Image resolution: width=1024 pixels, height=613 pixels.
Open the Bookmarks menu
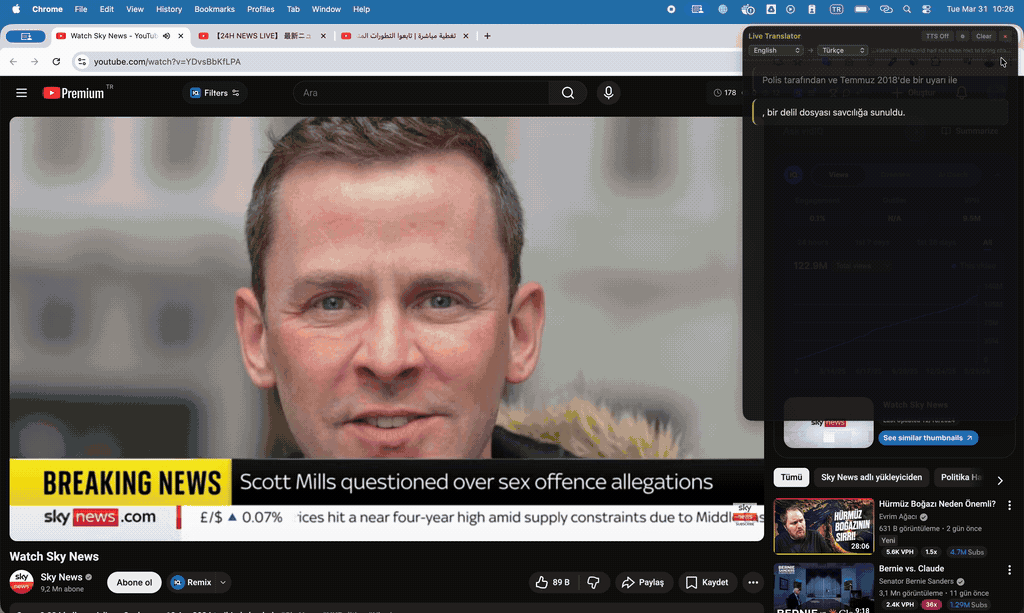click(214, 9)
